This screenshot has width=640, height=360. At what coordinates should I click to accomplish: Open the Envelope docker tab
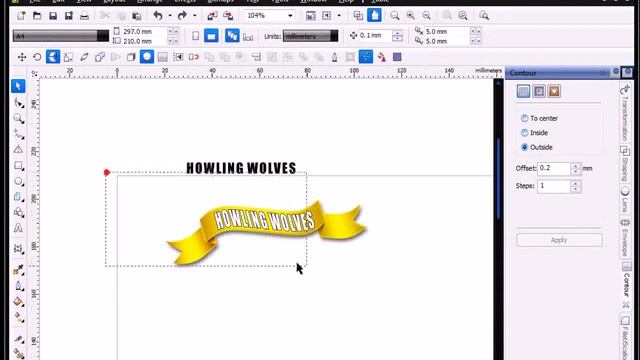coord(625,238)
